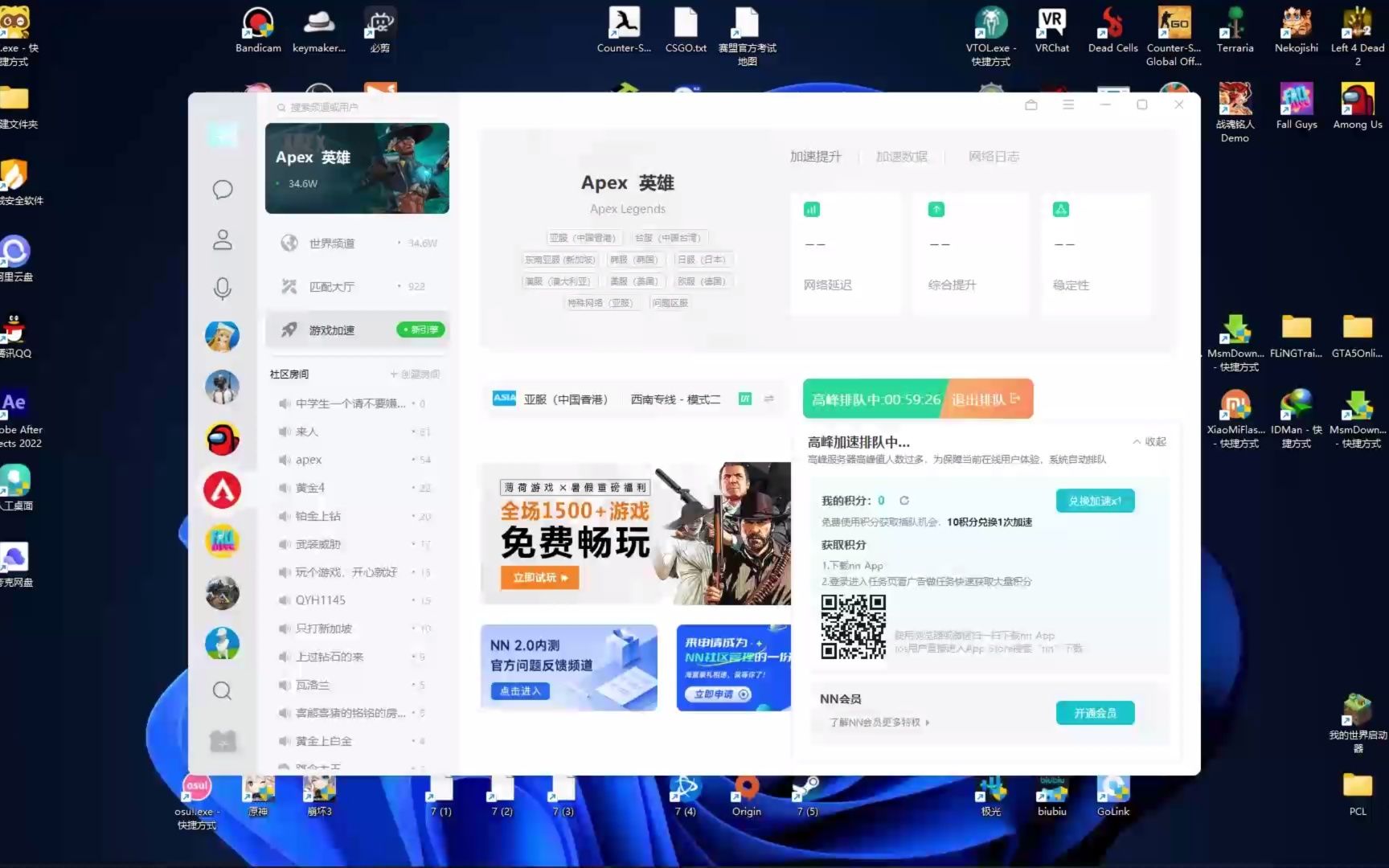The width and height of the screenshot is (1389, 868).
Task: Click 立即试玩 on the game banner
Action: (540, 577)
